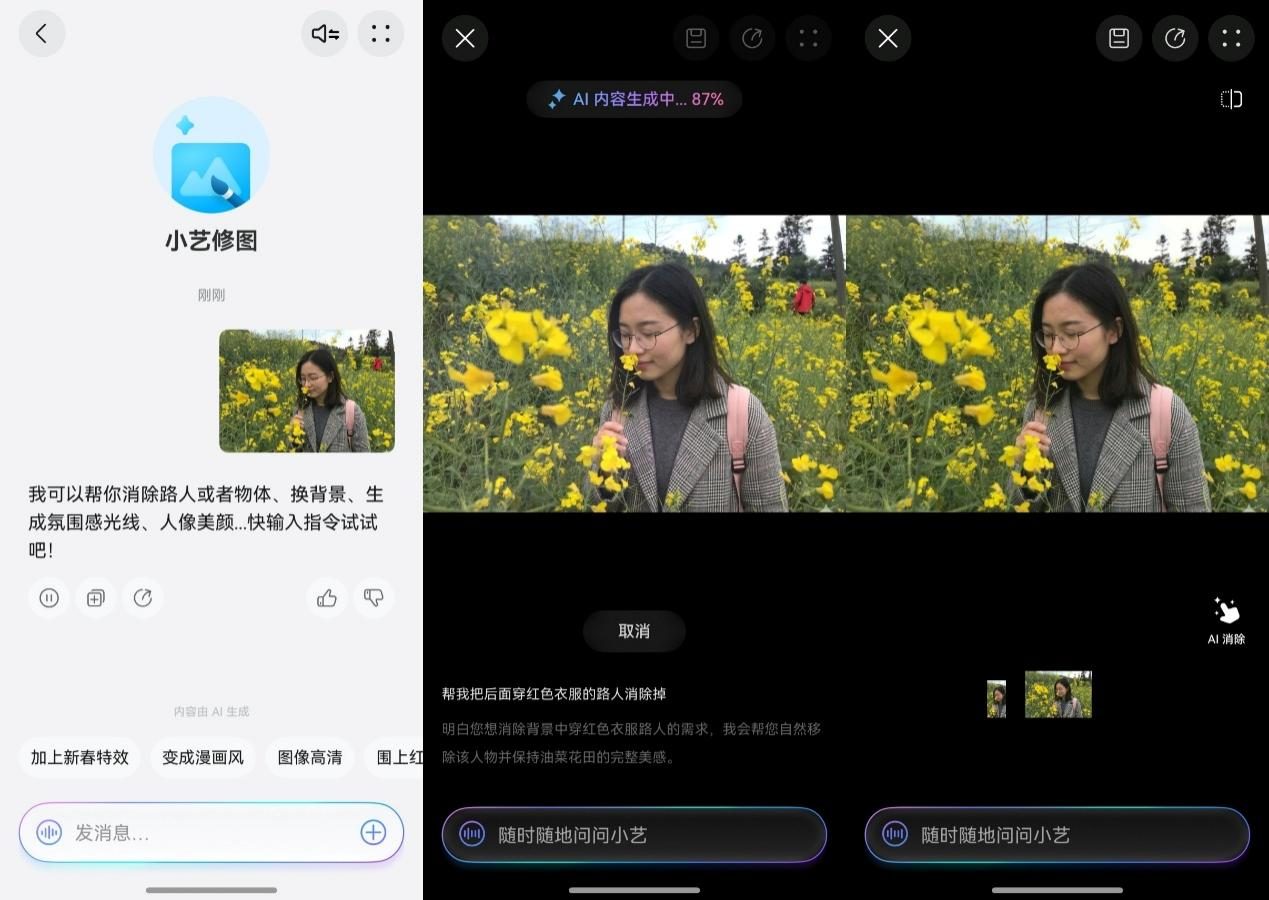The width and height of the screenshot is (1269, 900).
Task: Open the four-dot menu in the chat header
Action: pos(380,34)
